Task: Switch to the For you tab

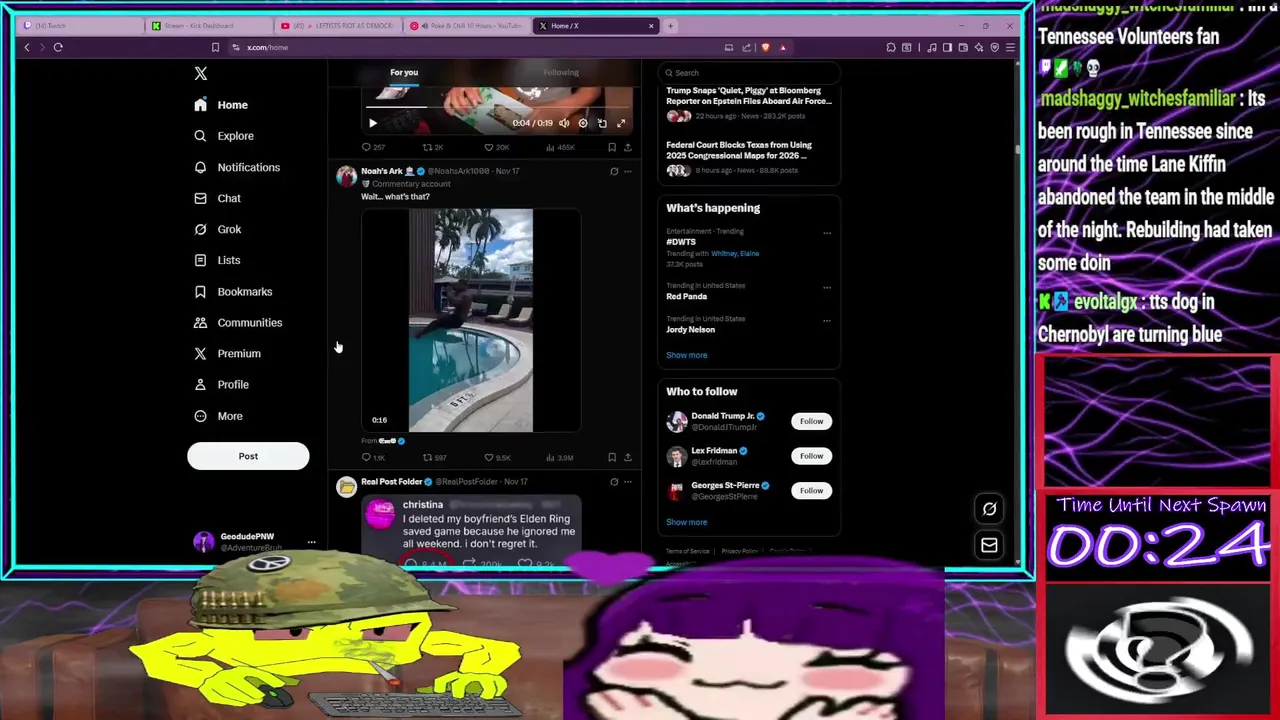Action: pyautogui.click(x=404, y=72)
